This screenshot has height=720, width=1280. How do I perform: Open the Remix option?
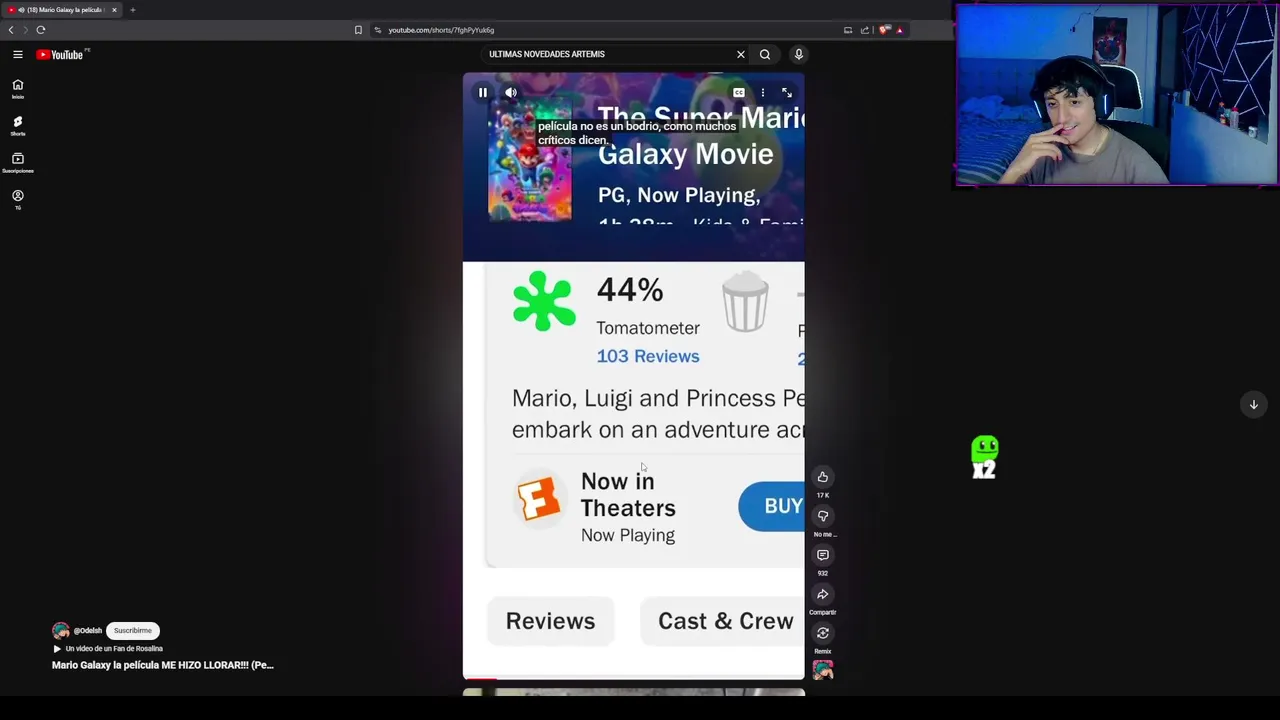(823, 633)
